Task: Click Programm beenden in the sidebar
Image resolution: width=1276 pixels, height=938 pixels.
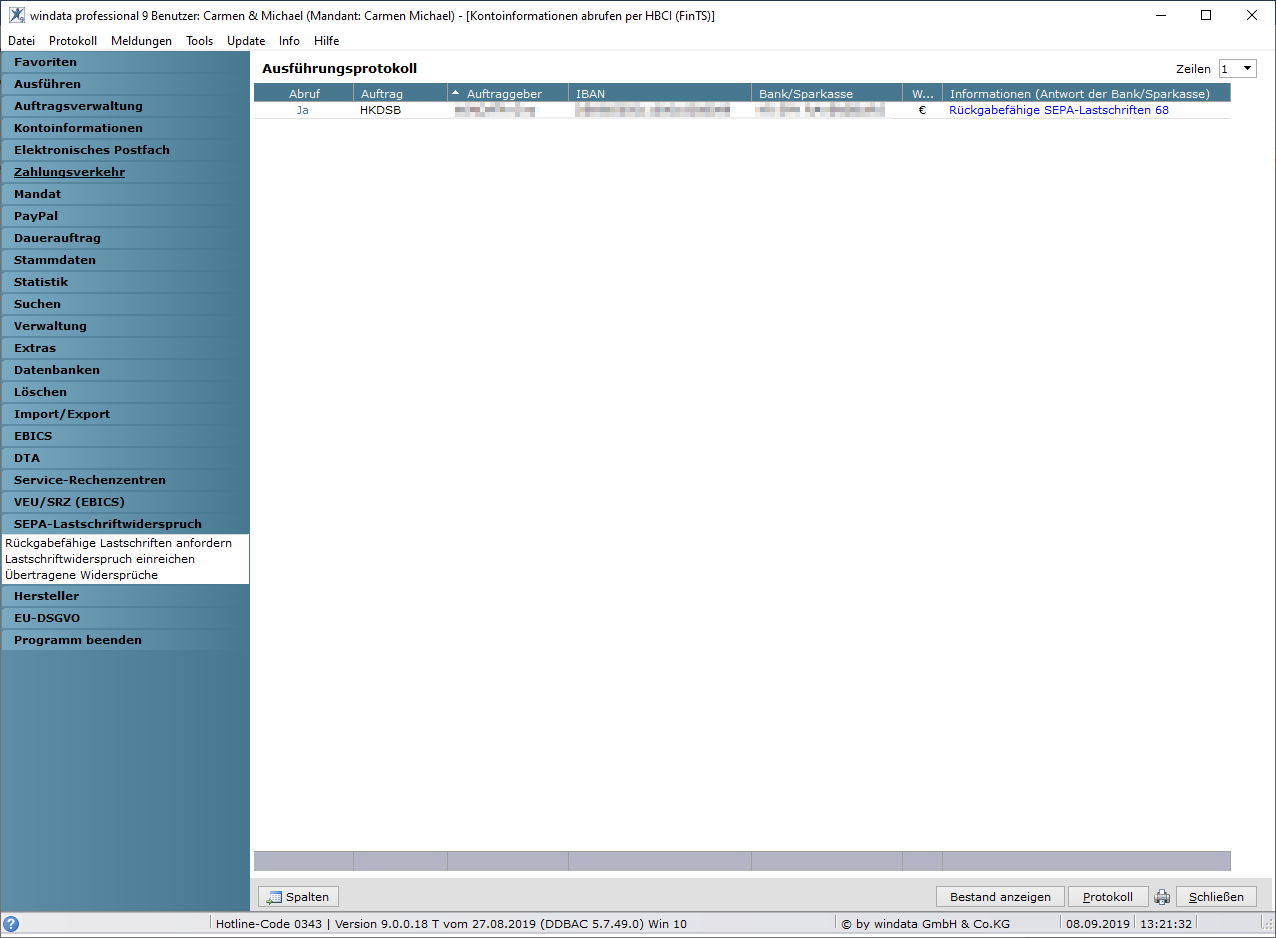Action: click(x=125, y=640)
